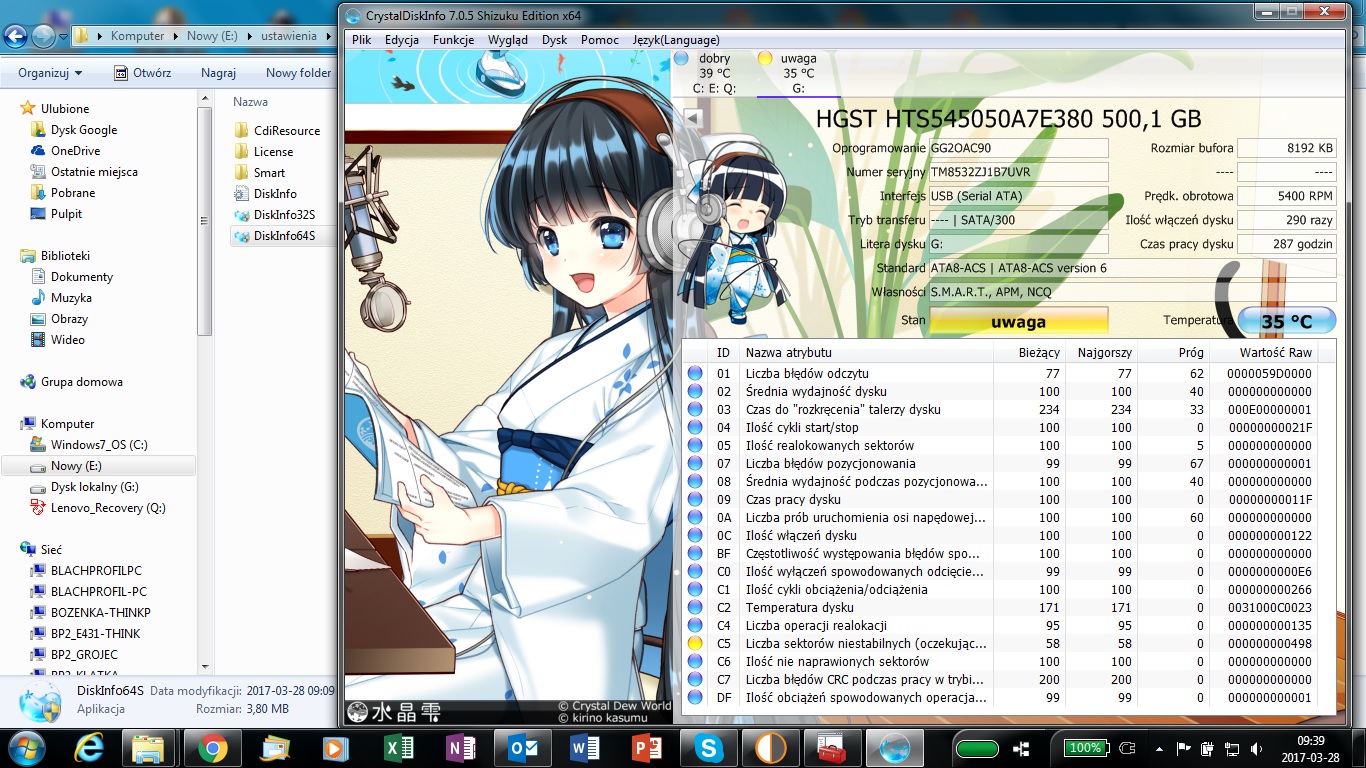Open Skype from the taskbar
Screen dimensions: 1366x768
(x=709, y=748)
